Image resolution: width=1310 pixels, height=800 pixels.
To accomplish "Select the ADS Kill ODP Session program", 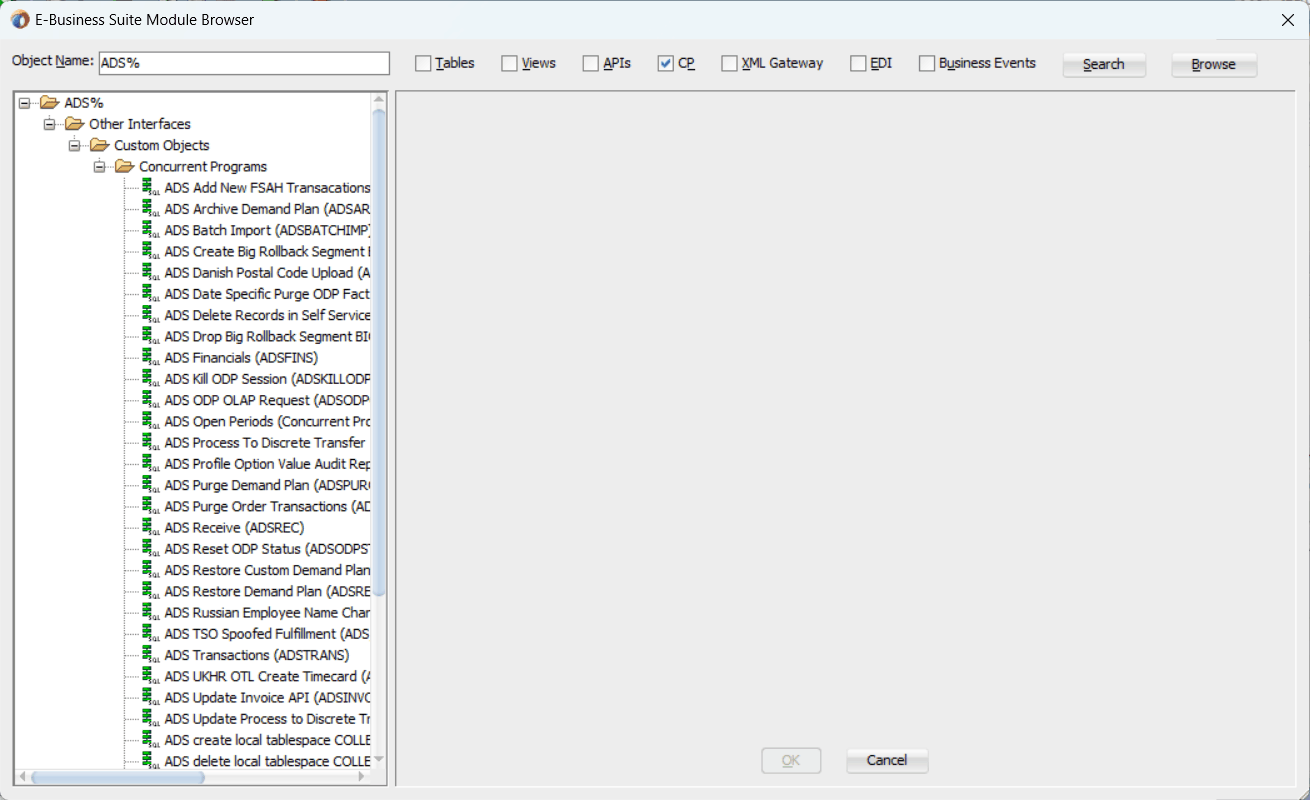I will pyautogui.click(x=267, y=379).
